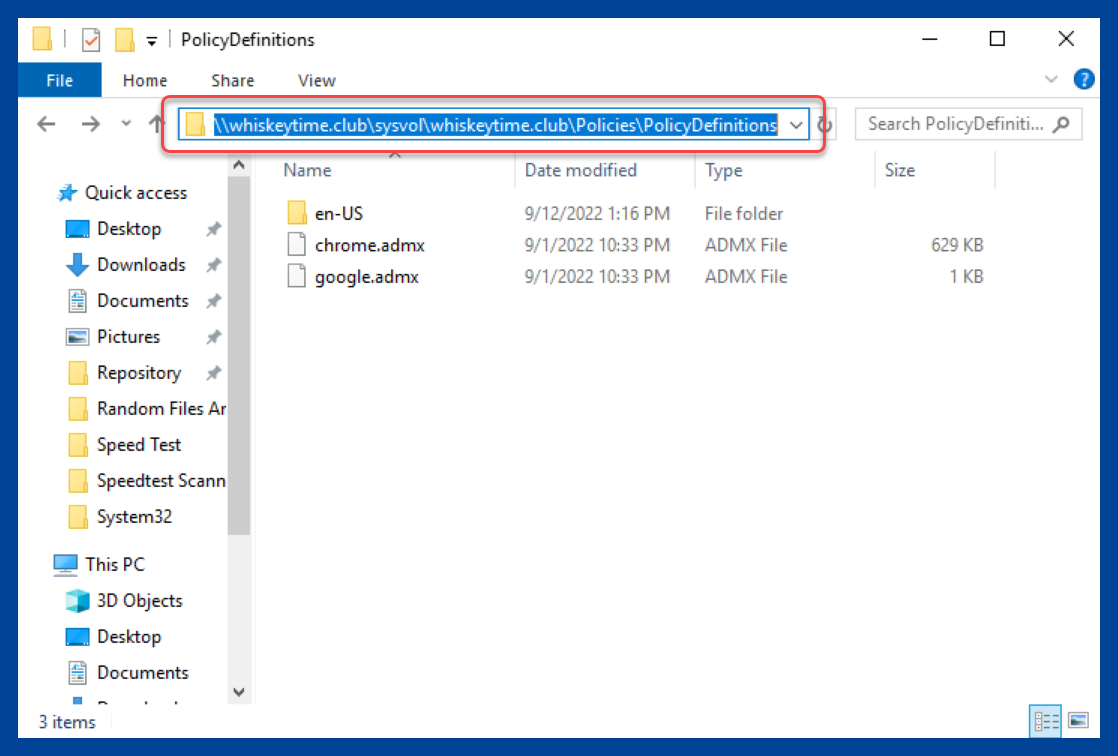Click the pin icon beside Repository
This screenshot has height=756, width=1118.
(x=212, y=372)
